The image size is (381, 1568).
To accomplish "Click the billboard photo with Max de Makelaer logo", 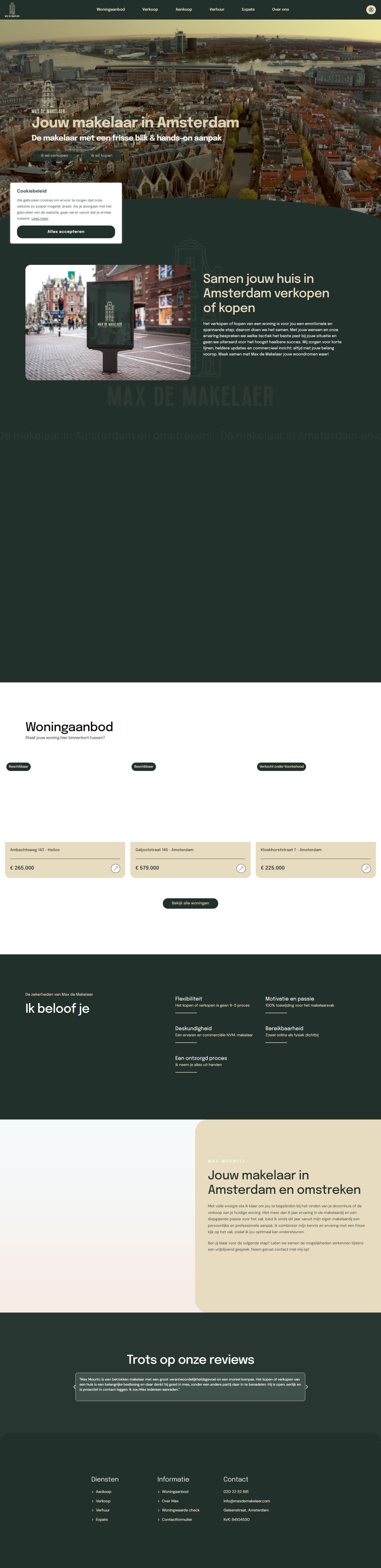I will tap(108, 323).
